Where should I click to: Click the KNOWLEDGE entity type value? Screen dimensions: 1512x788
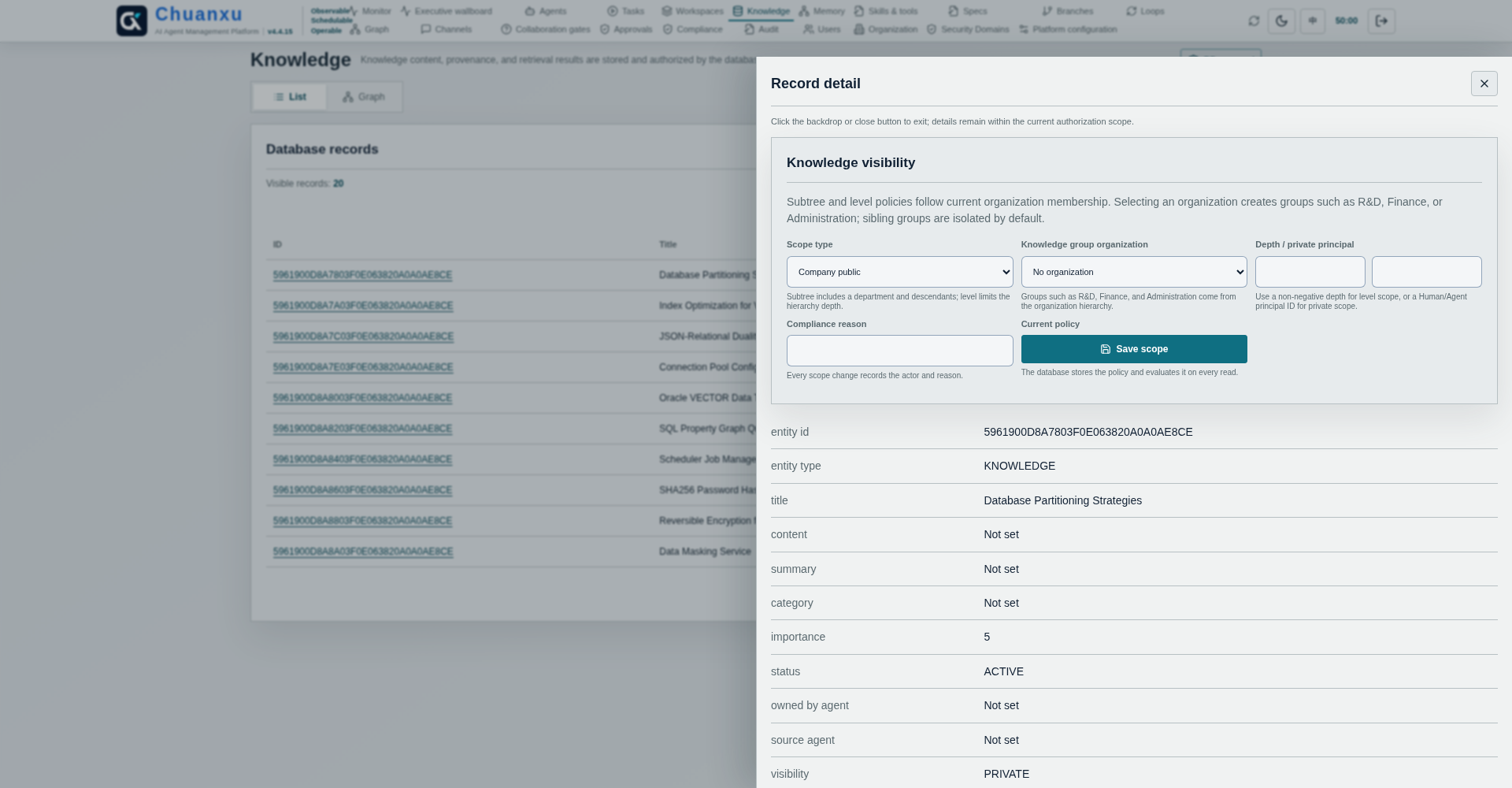1020,466
